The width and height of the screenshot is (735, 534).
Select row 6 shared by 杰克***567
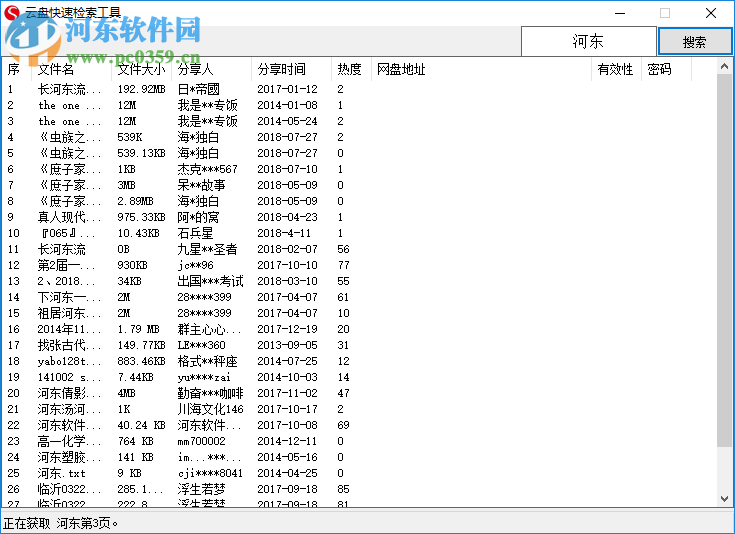pyautogui.click(x=359, y=169)
